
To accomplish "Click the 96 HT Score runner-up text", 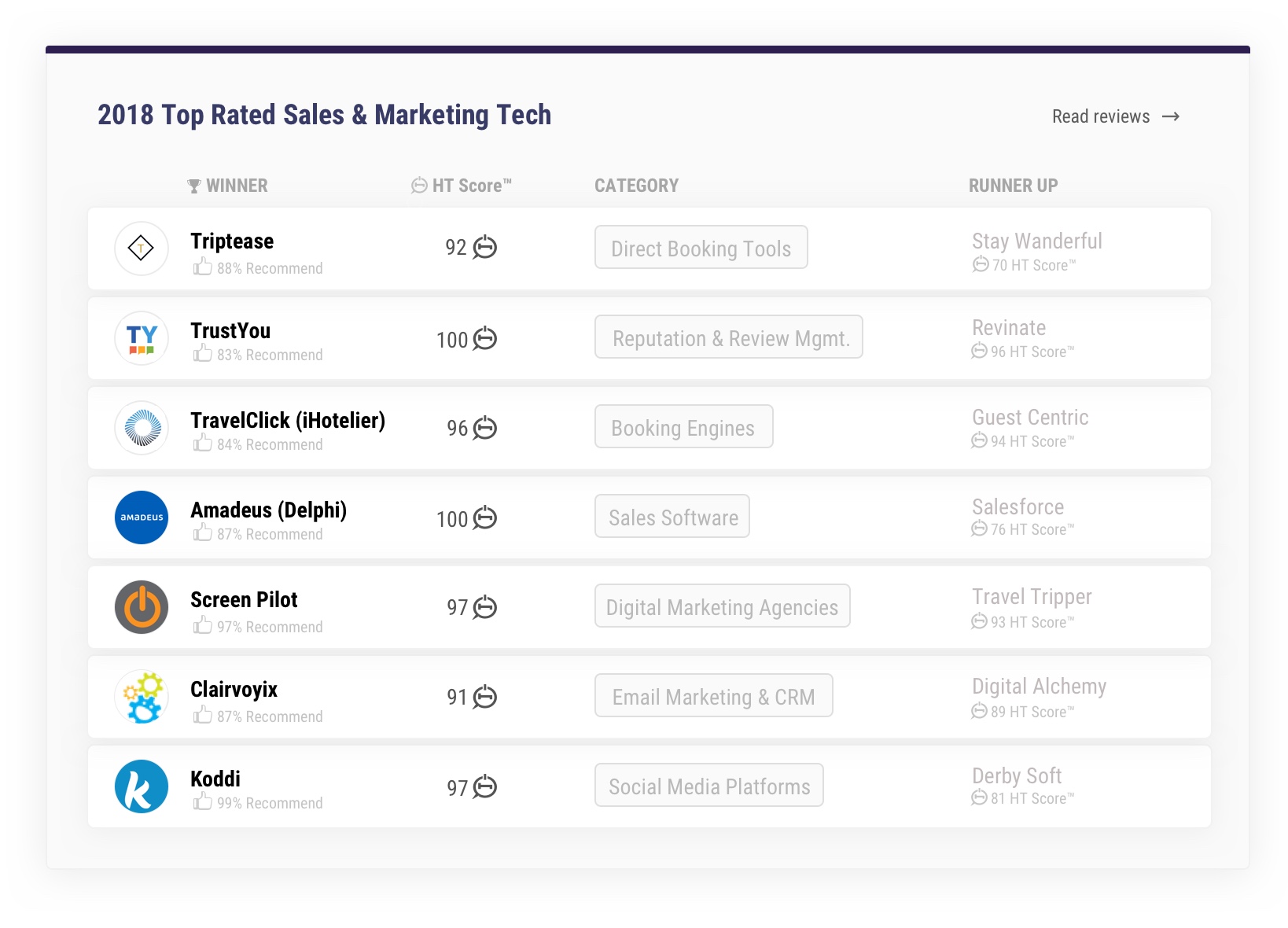I will pos(1032,352).
